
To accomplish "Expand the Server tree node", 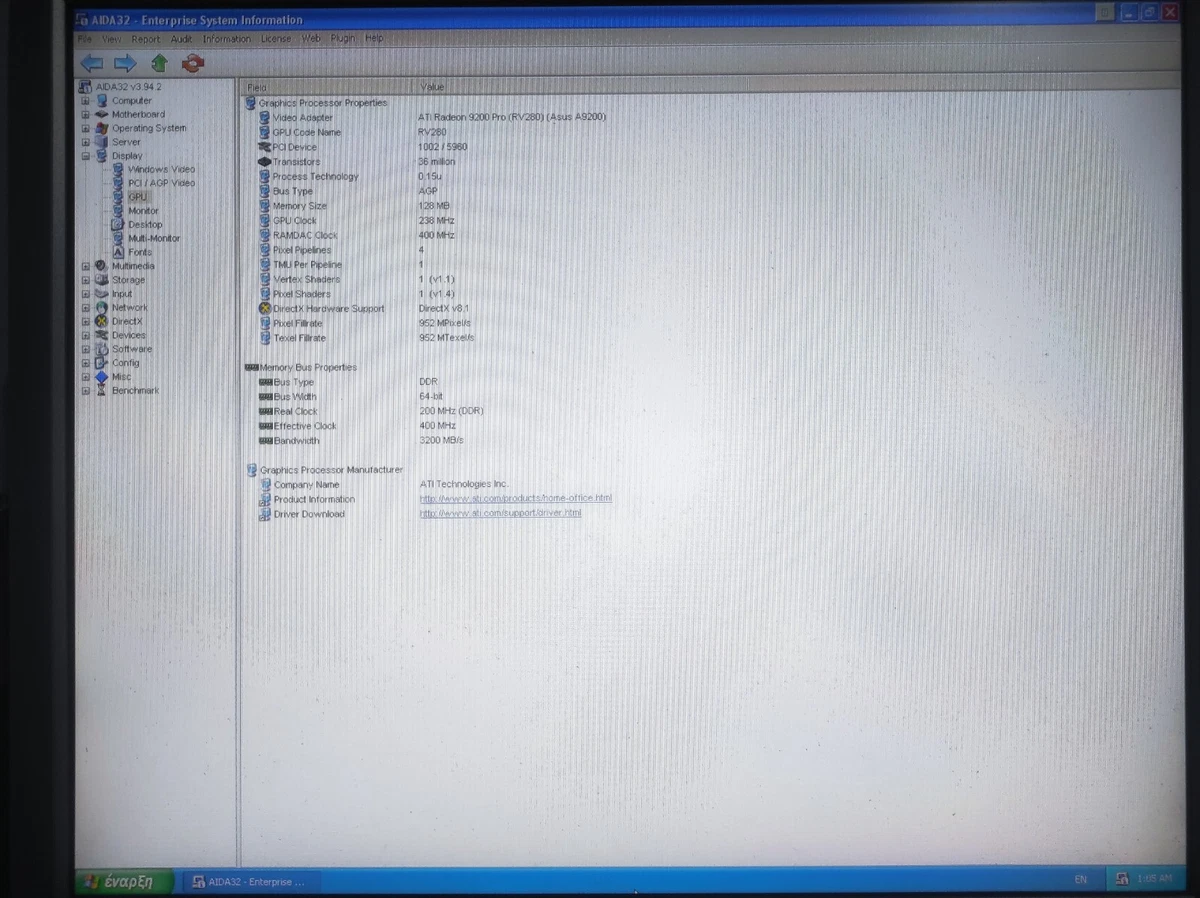I will (x=85, y=142).
